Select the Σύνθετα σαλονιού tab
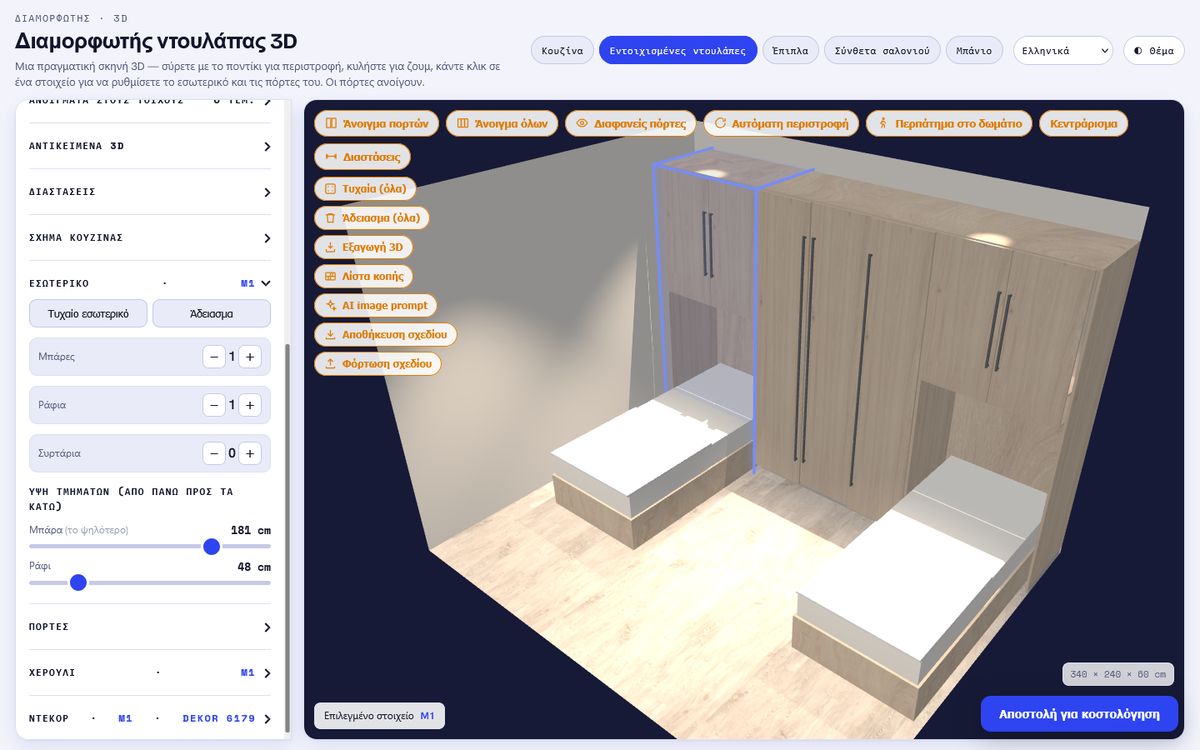The width and height of the screenshot is (1200, 750). [x=882, y=50]
